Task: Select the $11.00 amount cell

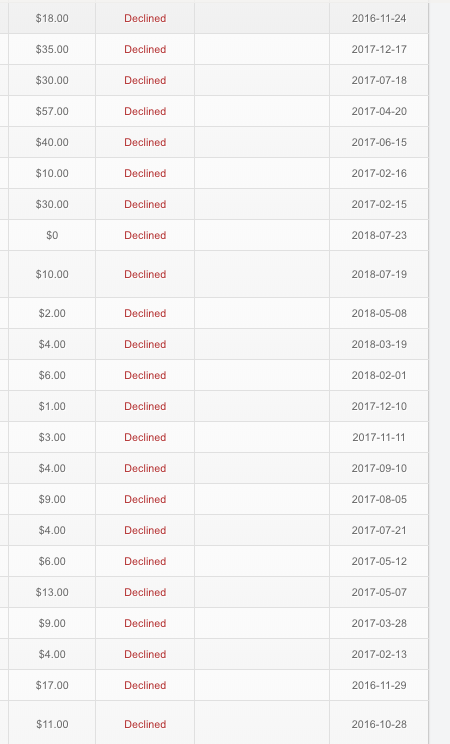Action: tap(52, 724)
